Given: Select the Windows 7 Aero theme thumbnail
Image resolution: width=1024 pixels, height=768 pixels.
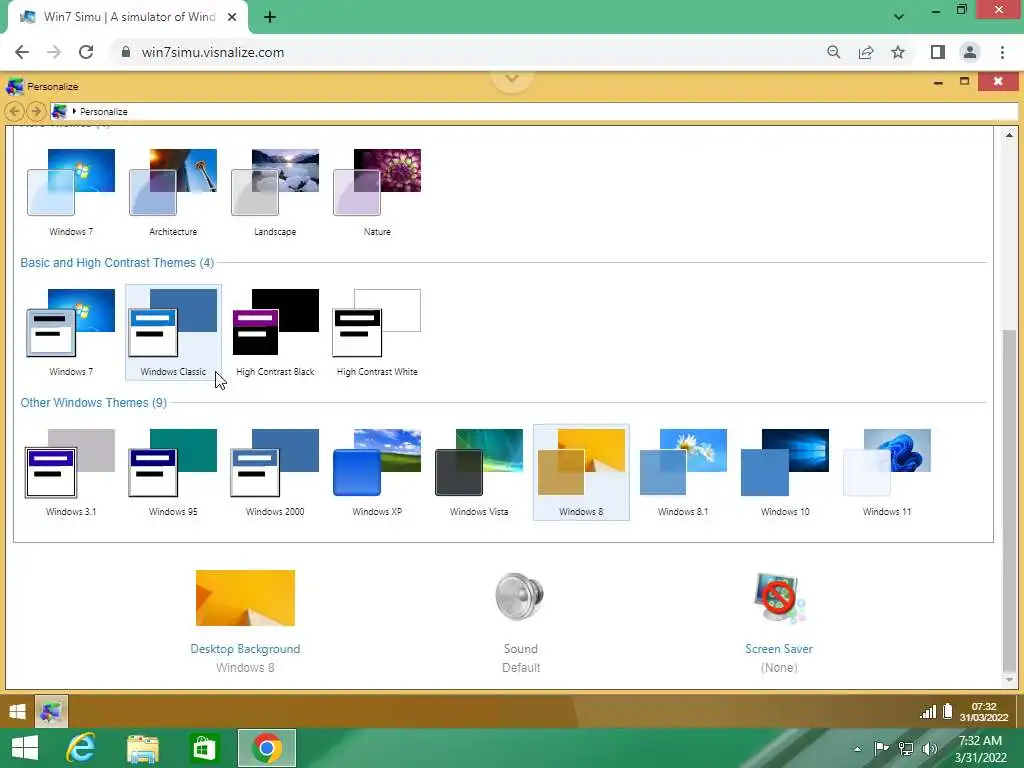Looking at the screenshot, I should 71,183.
